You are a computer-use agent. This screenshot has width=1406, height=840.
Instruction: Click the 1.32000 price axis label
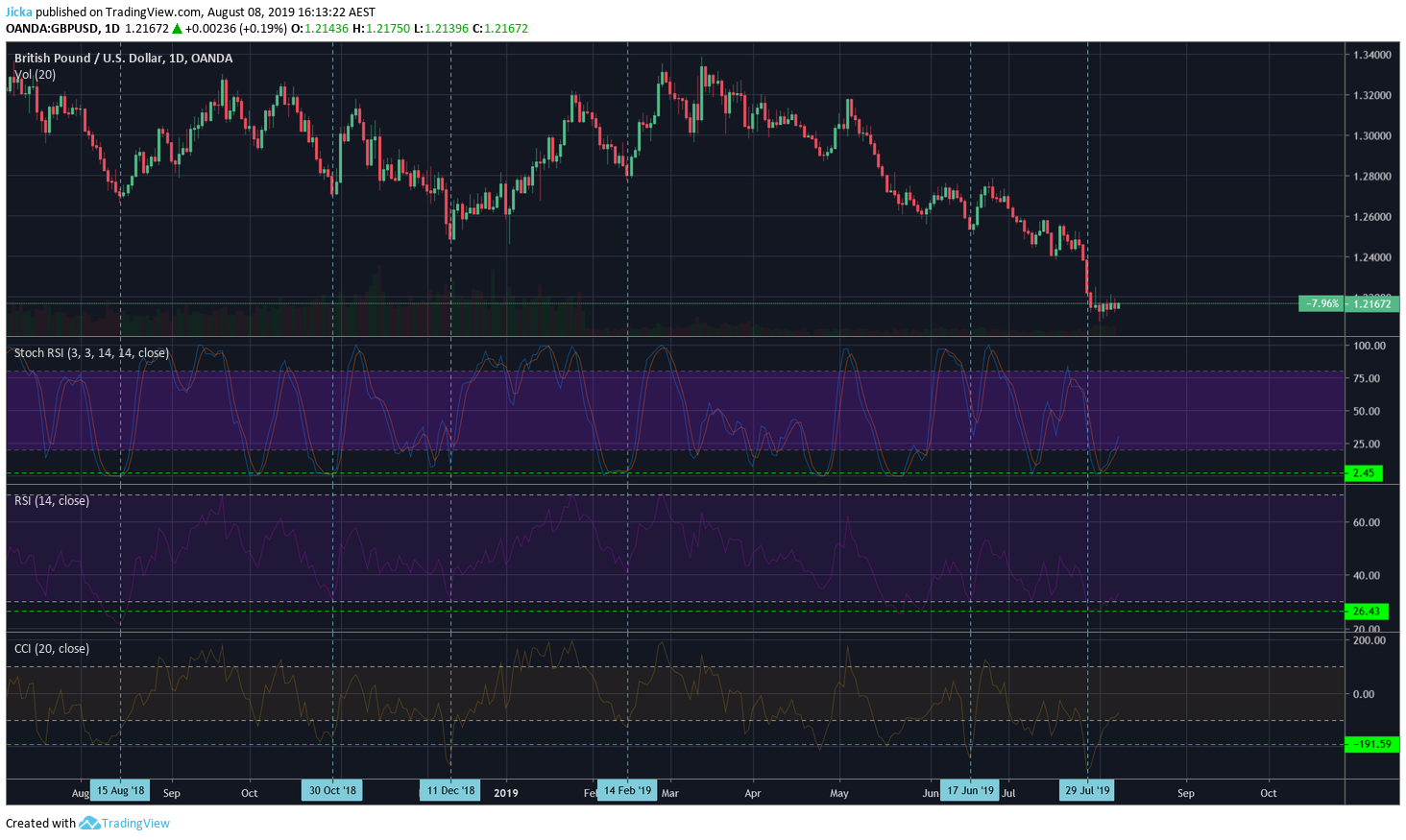pyautogui.click(x=1371, y=96)
